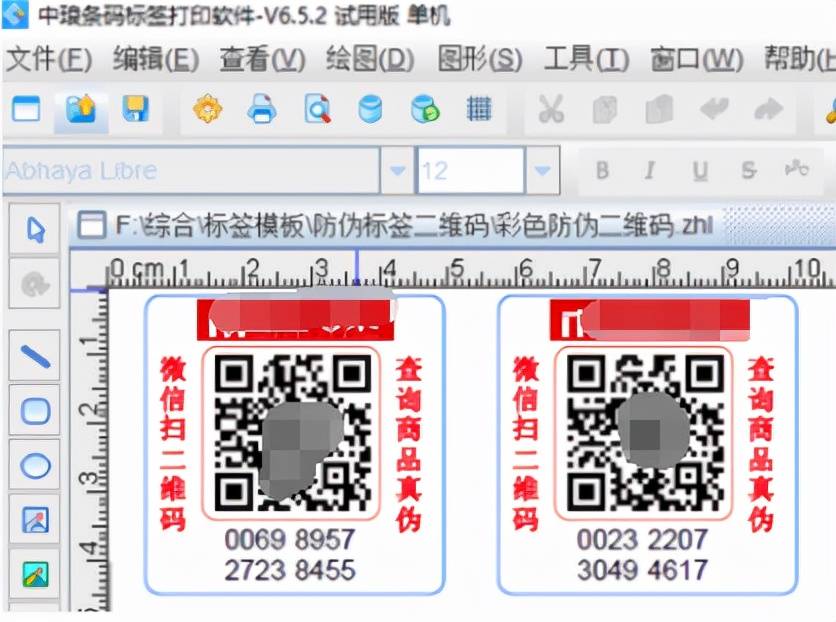Toggle bold formatting B
Screen dimensions: 836x622
[602, 171]
